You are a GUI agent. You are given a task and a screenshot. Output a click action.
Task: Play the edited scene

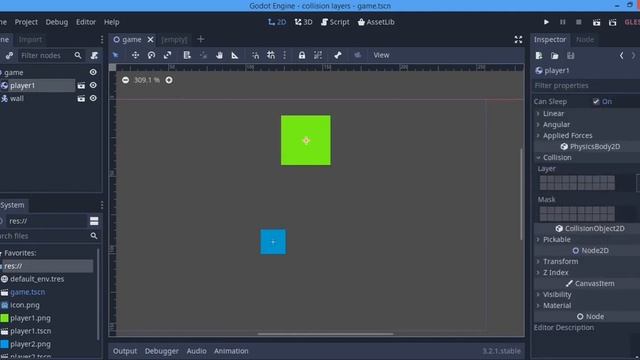596,22
